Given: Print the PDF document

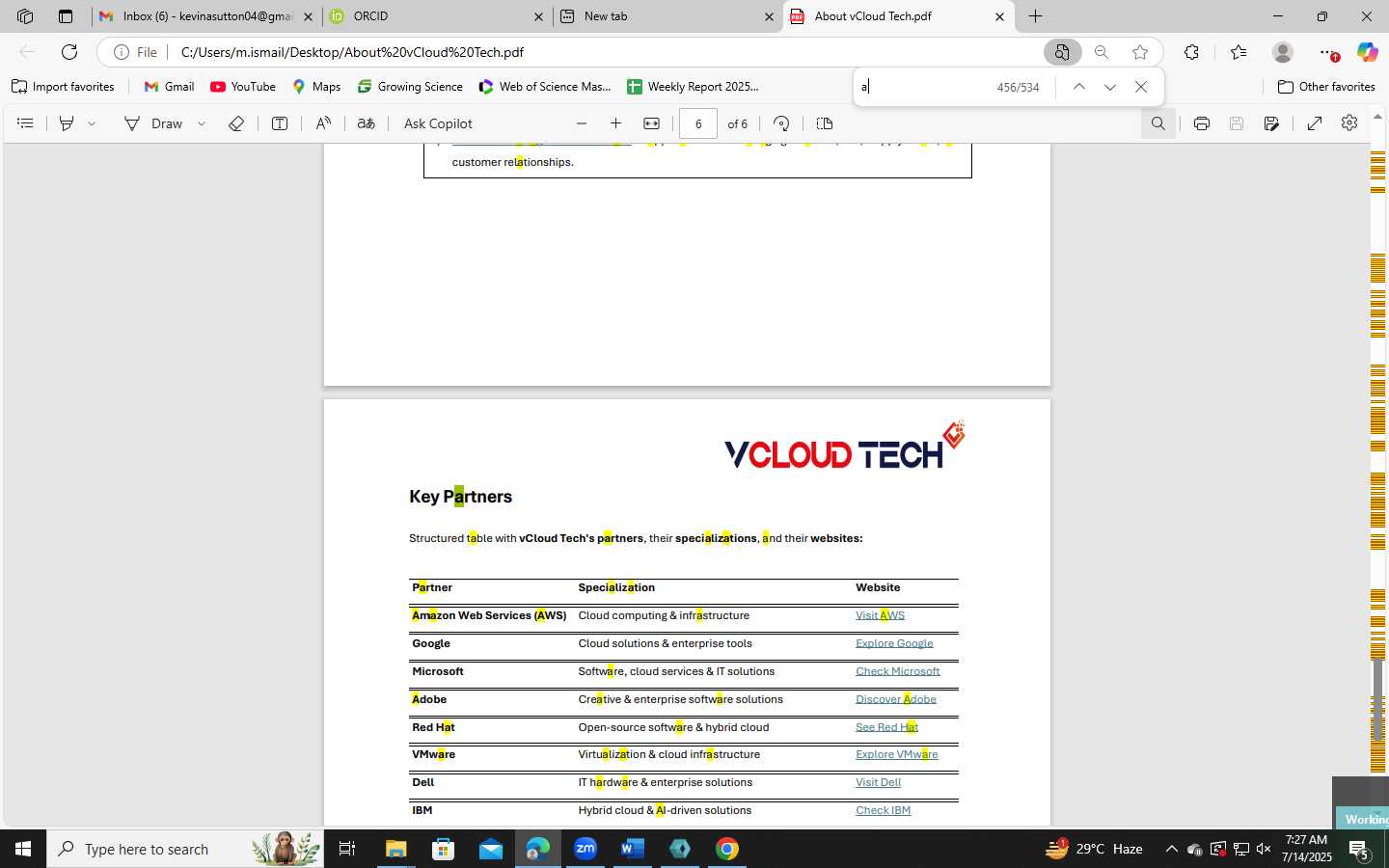Looking at the screenshot, I should (x=1202, y=123).
